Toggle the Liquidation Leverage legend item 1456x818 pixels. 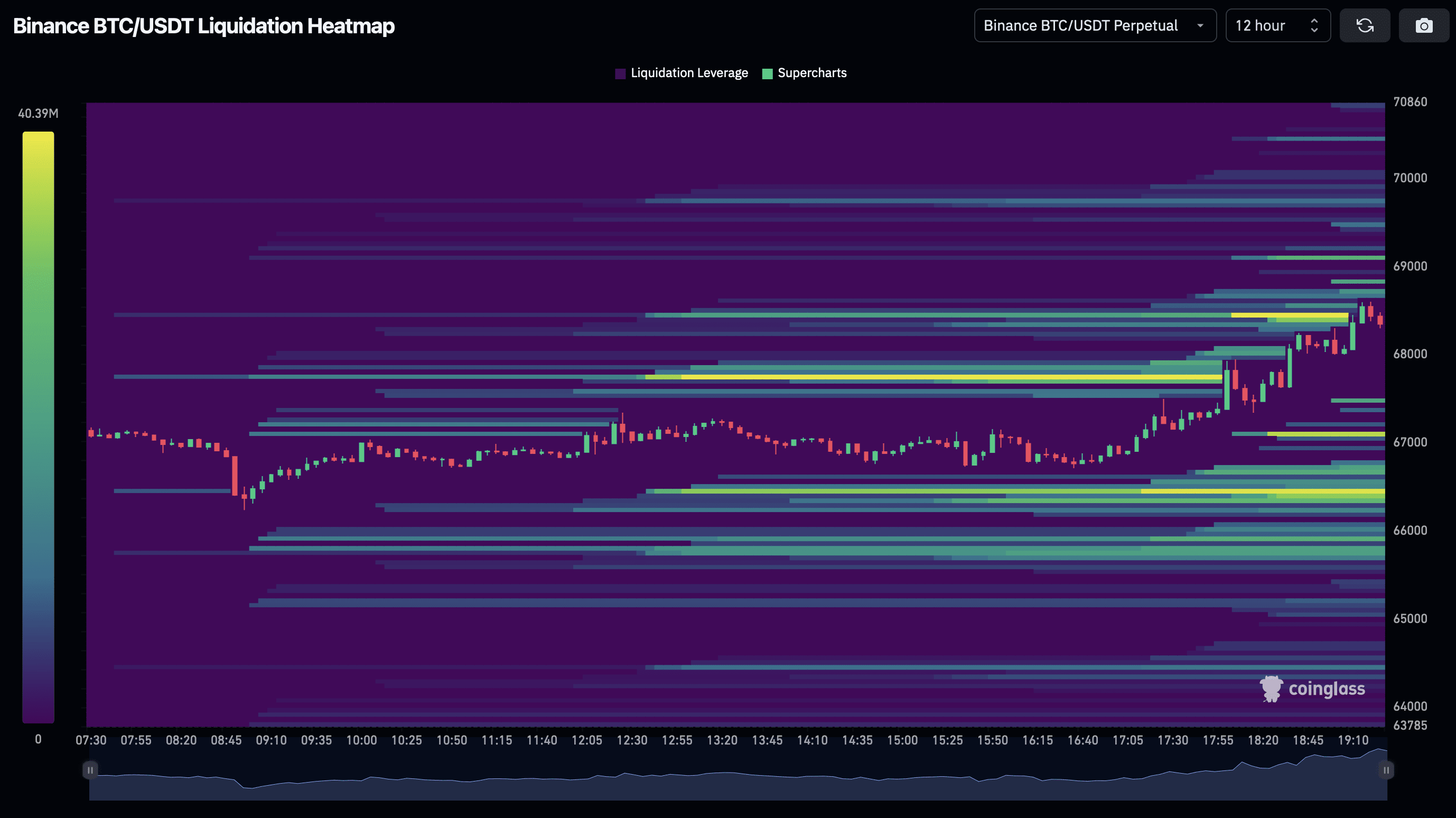coord(689,73)
